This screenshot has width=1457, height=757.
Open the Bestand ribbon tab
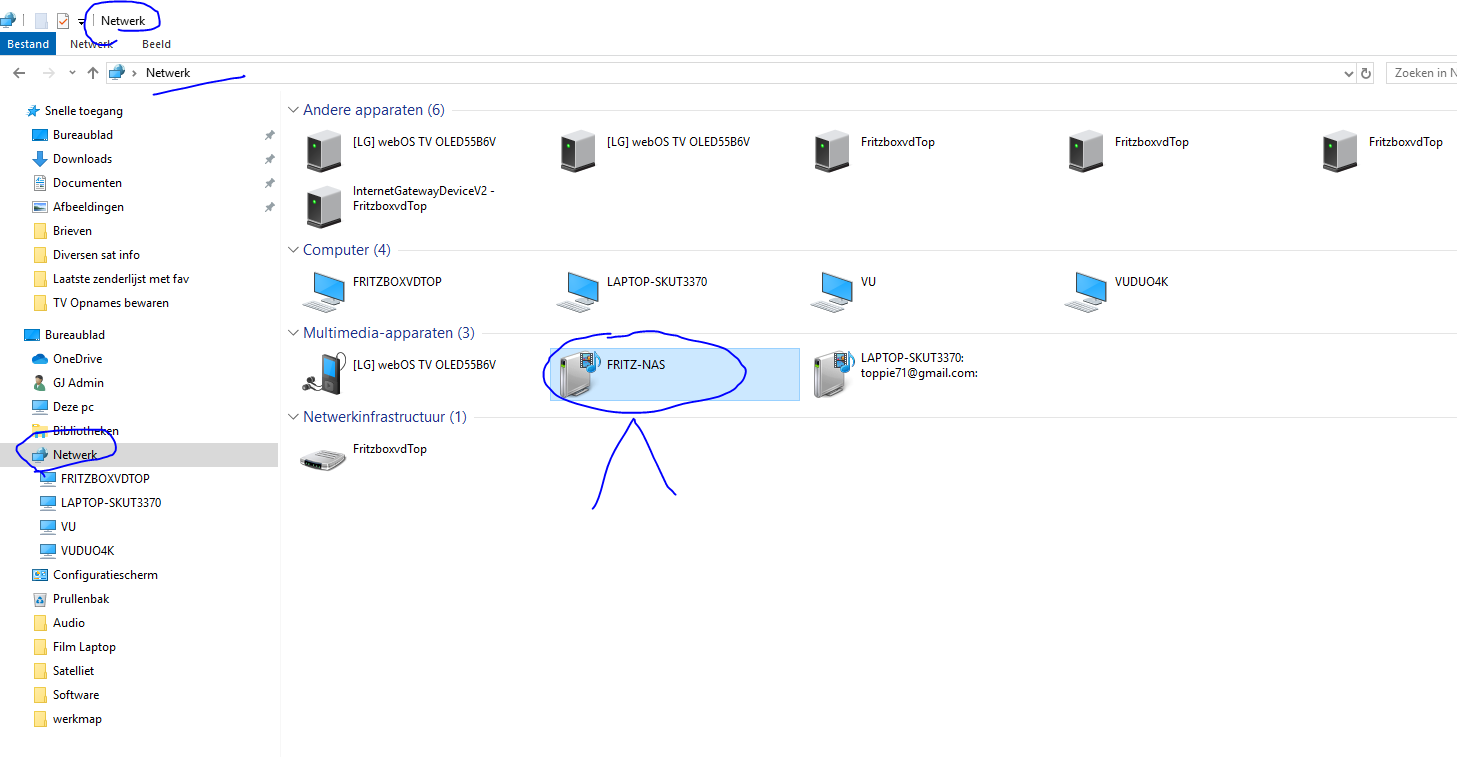(28, 44)
